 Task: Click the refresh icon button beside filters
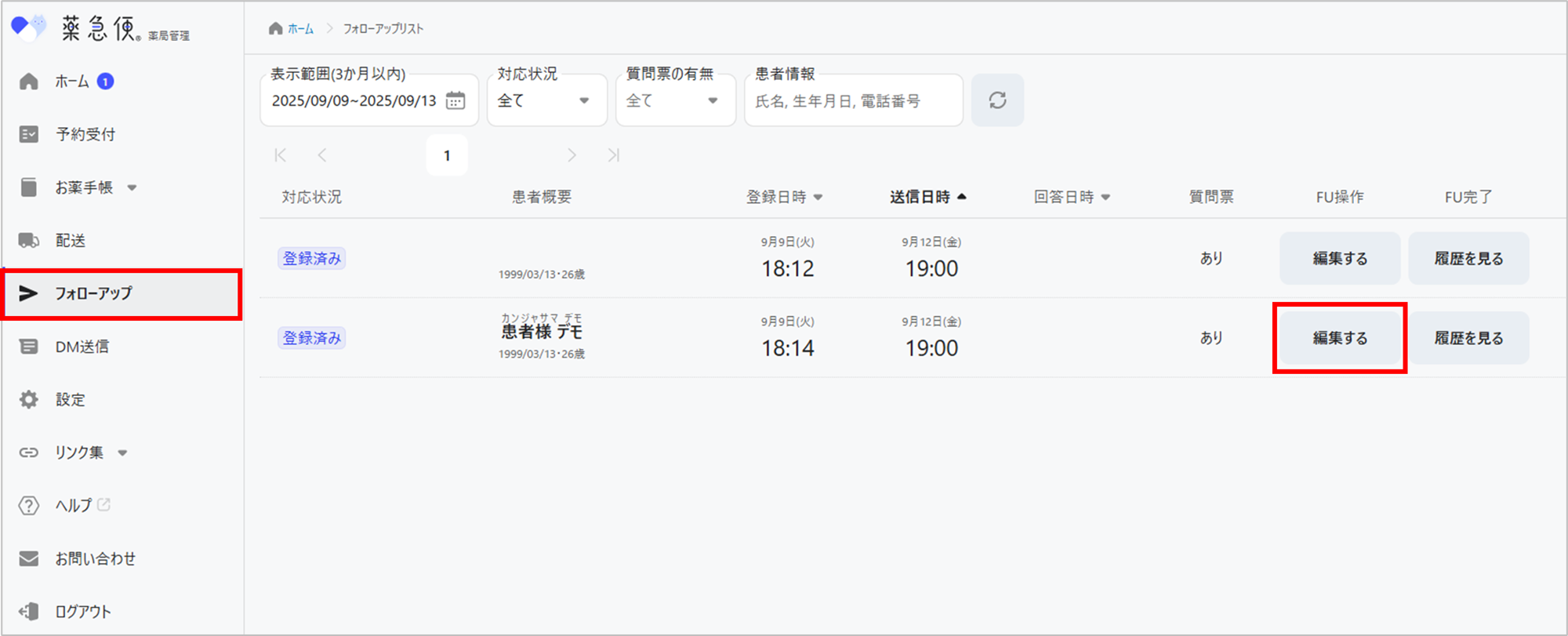coord(996,100)
